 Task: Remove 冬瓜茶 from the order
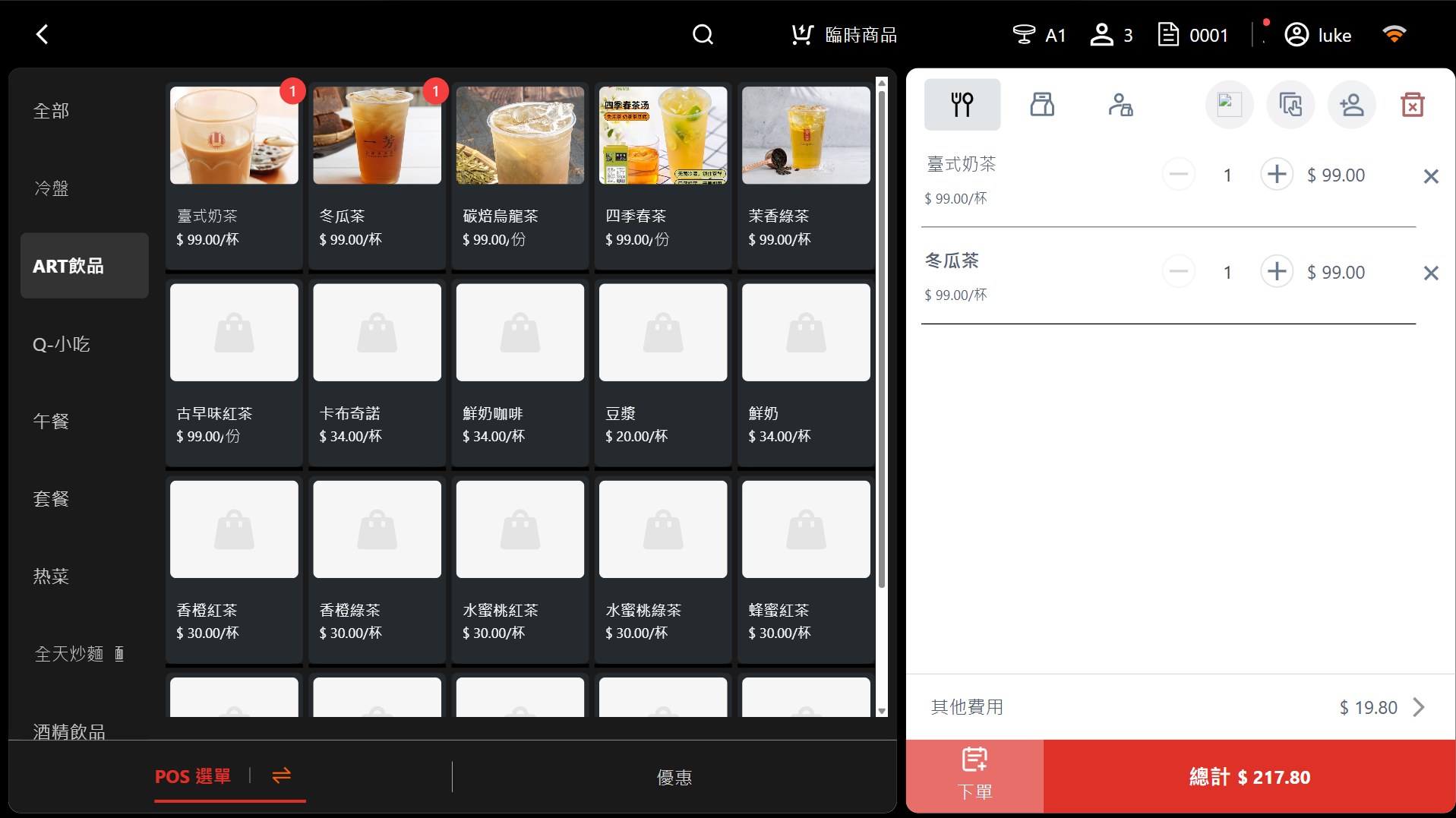(1431, 273)
